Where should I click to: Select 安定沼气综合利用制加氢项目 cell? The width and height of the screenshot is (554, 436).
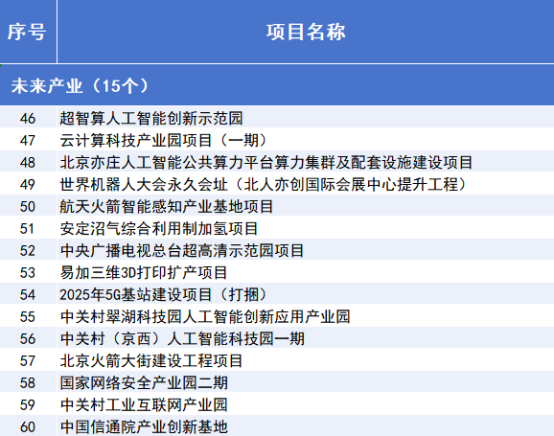pyautogui.click(x=306, y=229)
